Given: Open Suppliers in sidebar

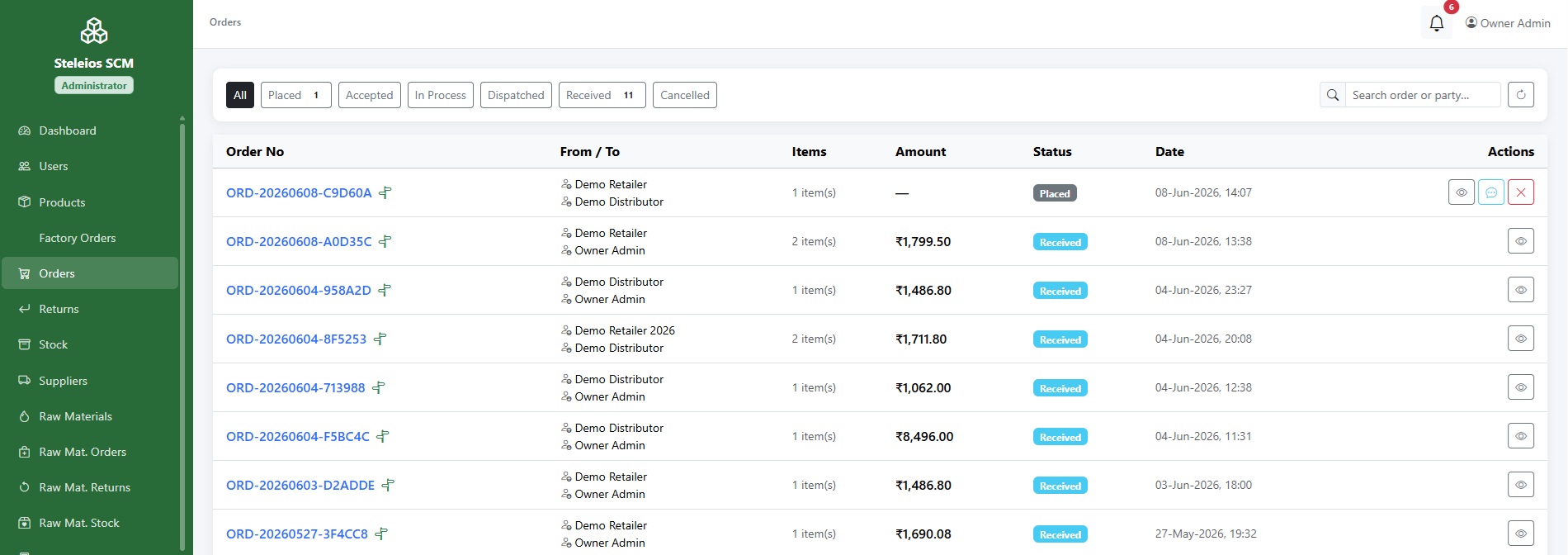Looking at the screenshot, I should (x=90, y=381).
